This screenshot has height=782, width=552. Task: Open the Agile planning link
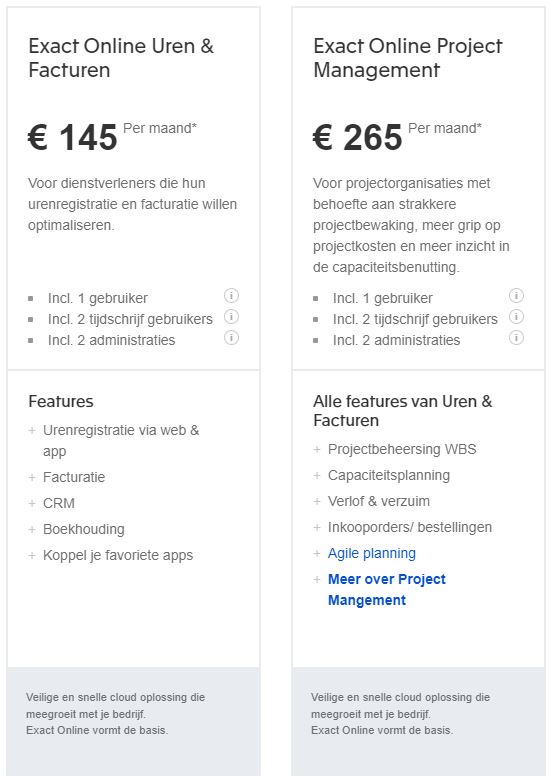coord(371,553)
